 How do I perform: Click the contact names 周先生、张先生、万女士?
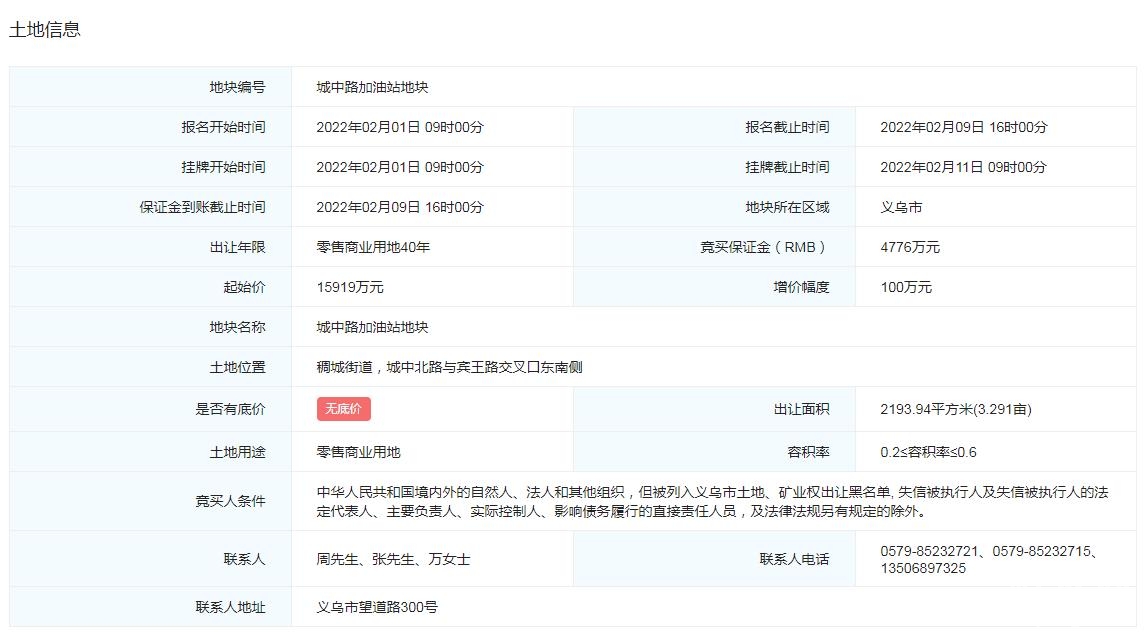coord(393,559)
